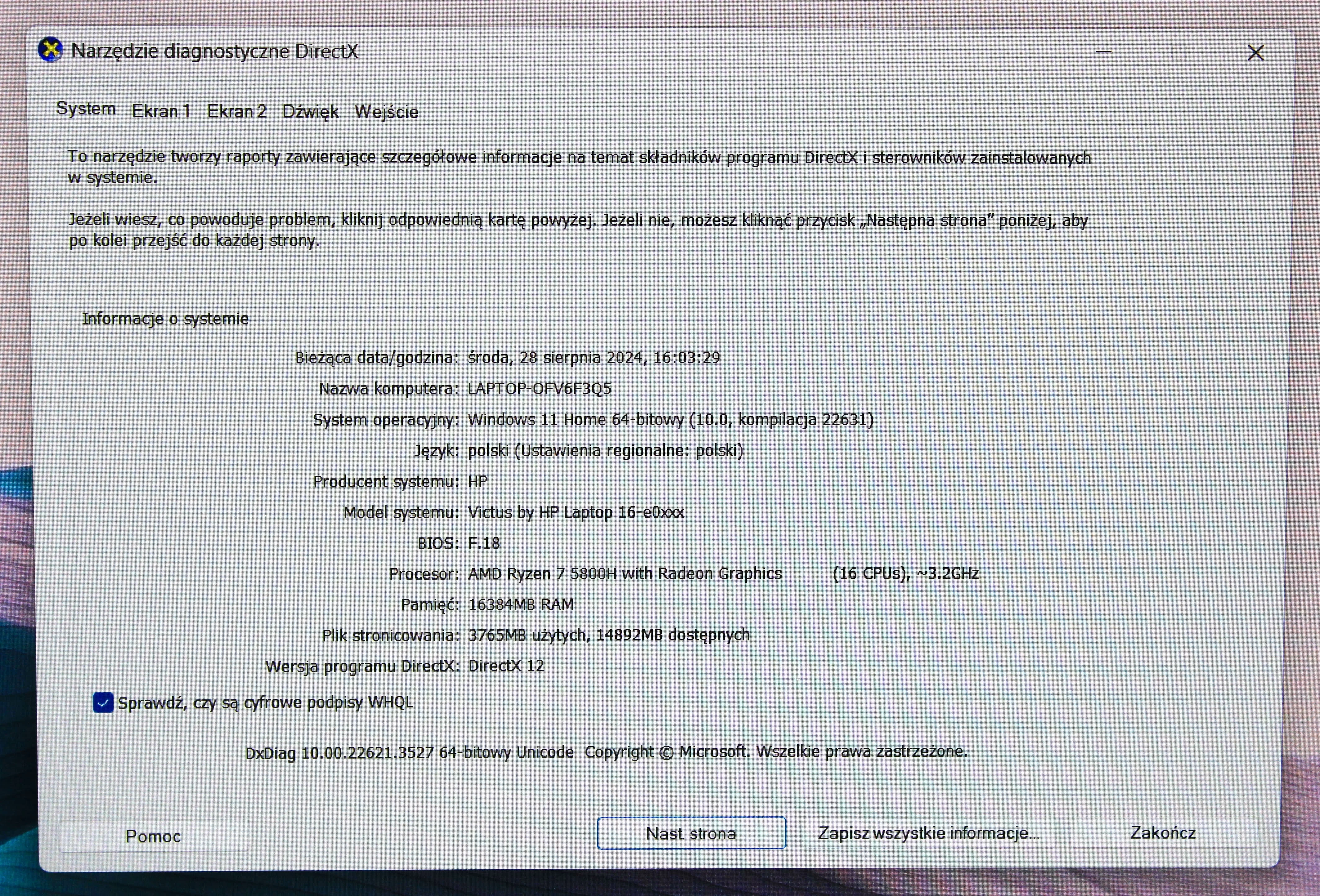The height and width of the screenshot is (896, 1320).
Task: Switch to the Ekran 1 tab
Action: (161, 111)
